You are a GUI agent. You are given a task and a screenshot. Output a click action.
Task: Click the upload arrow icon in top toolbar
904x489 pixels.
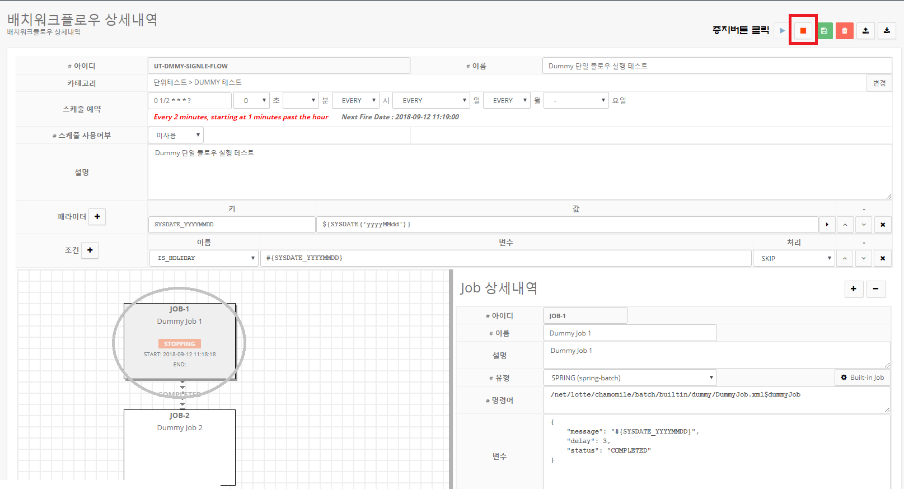click(x=865, y=31)
